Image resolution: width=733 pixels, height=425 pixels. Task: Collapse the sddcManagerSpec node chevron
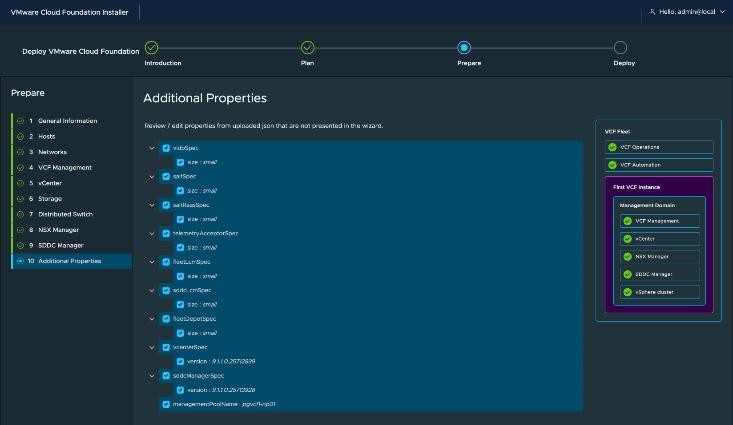coord(151,376)
